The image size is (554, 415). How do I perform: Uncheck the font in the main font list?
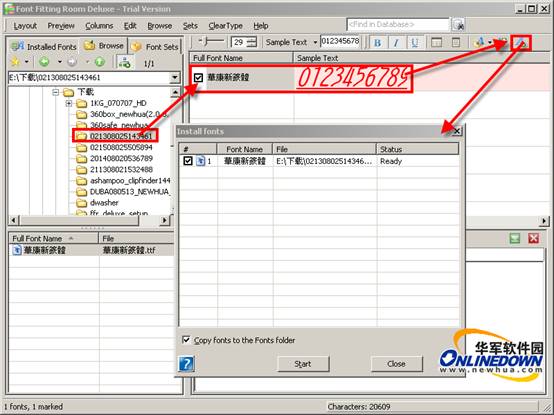[x=198, y=78]
